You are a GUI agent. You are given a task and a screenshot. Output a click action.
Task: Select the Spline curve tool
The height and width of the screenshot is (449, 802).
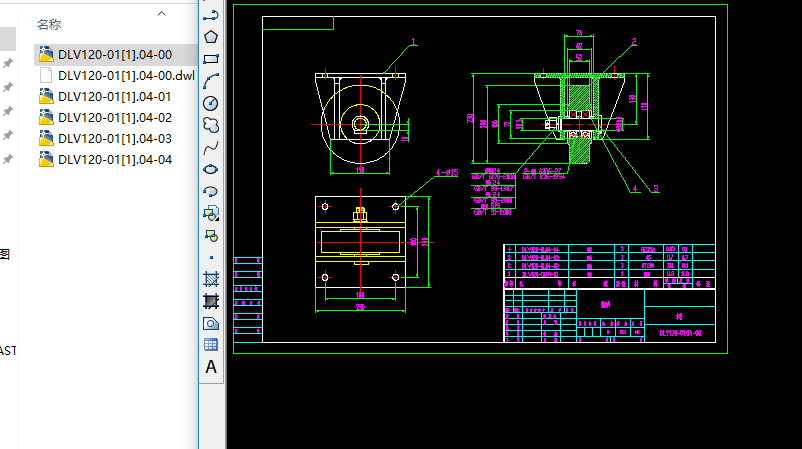211,147
